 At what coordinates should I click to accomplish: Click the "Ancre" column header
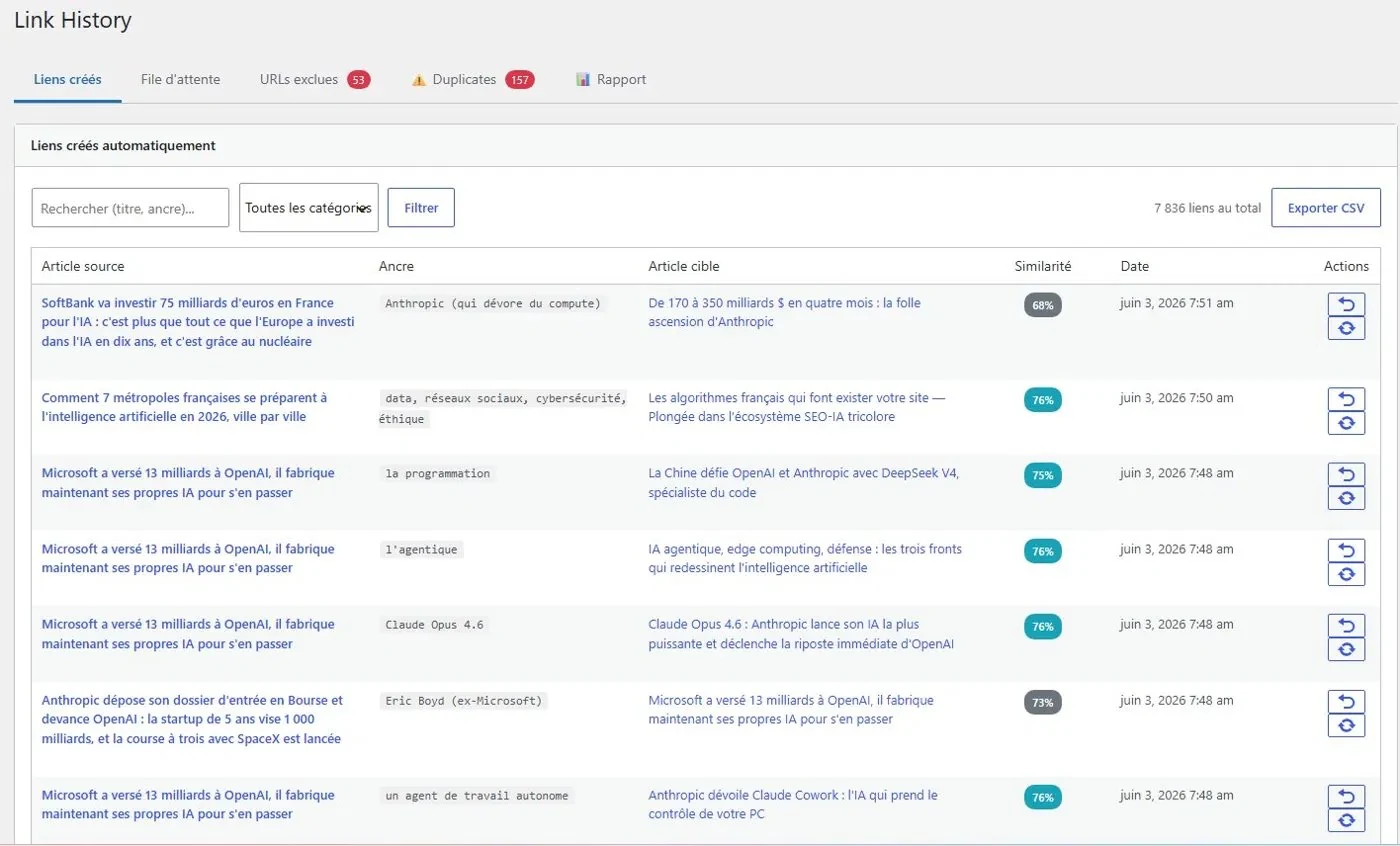click(396, 266)
